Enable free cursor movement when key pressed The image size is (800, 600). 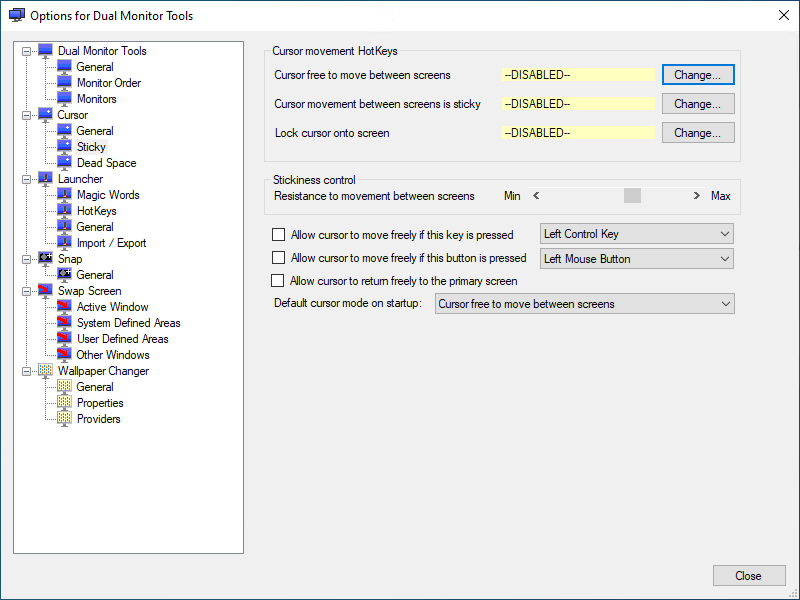pos(279,235)
